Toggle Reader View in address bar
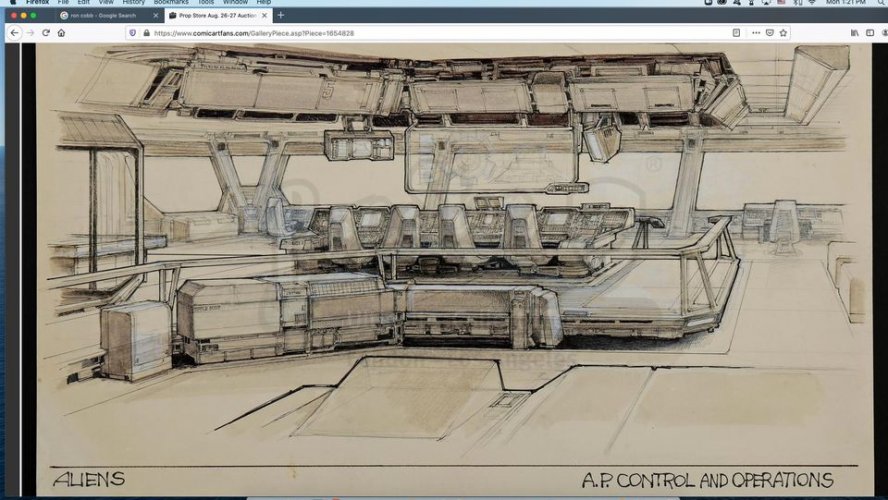 pyautogui.click(x=736, y=33)
